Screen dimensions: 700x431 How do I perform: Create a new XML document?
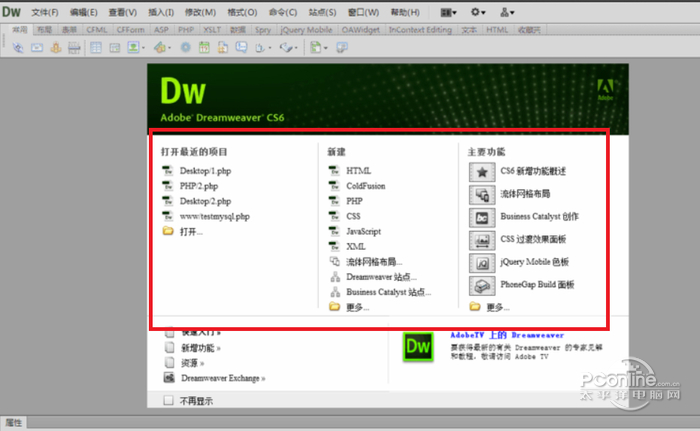pyautogui.click(x=356, y=247)
